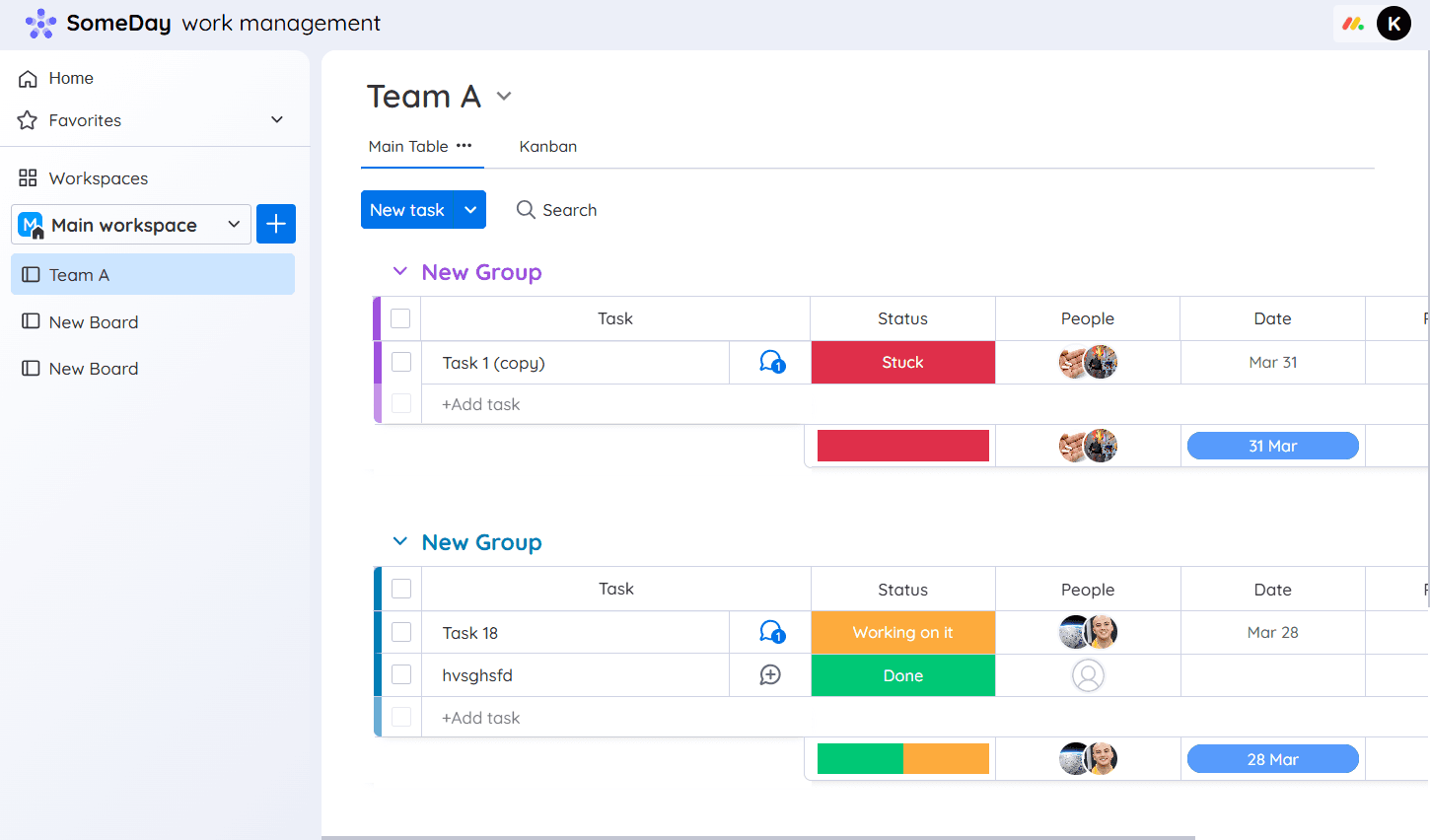
Task: Click +Add task in the second group
Action: tap(480, 717)
